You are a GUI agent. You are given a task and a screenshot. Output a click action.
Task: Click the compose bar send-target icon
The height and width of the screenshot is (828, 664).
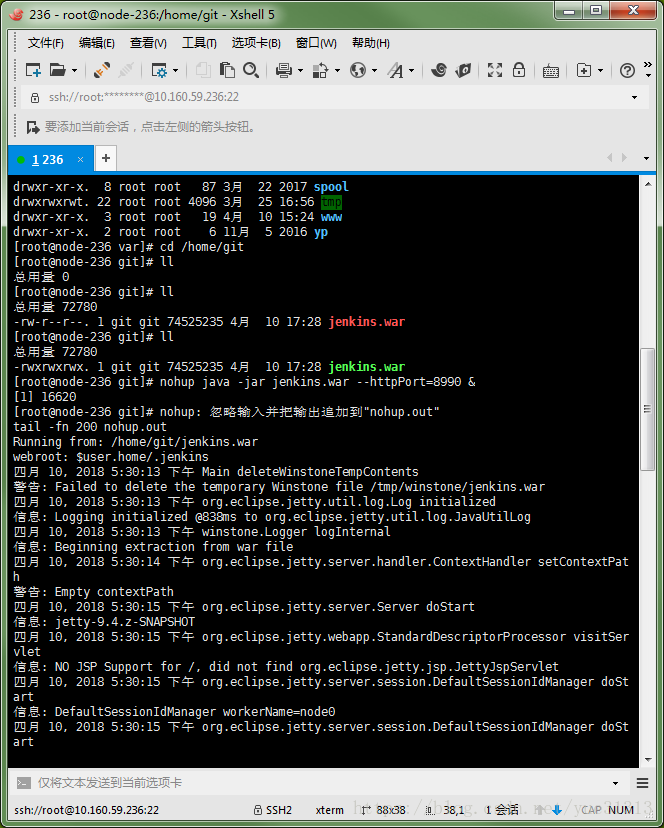(23, 783)
